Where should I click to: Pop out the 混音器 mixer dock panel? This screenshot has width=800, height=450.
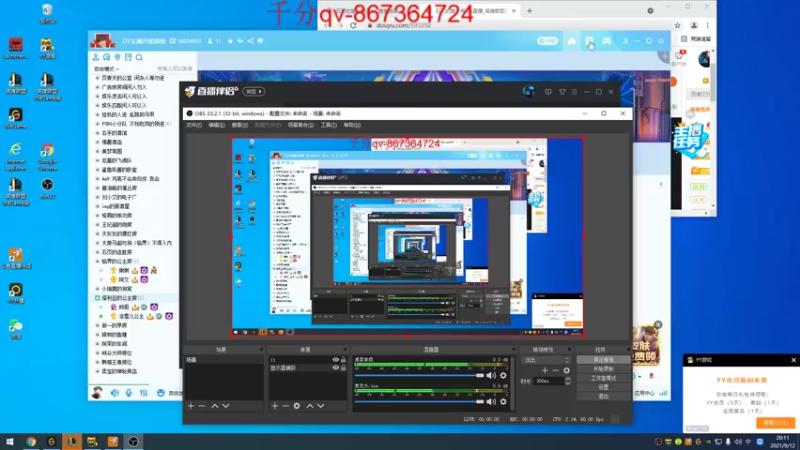pyautogui.click(x=513, y=349)
